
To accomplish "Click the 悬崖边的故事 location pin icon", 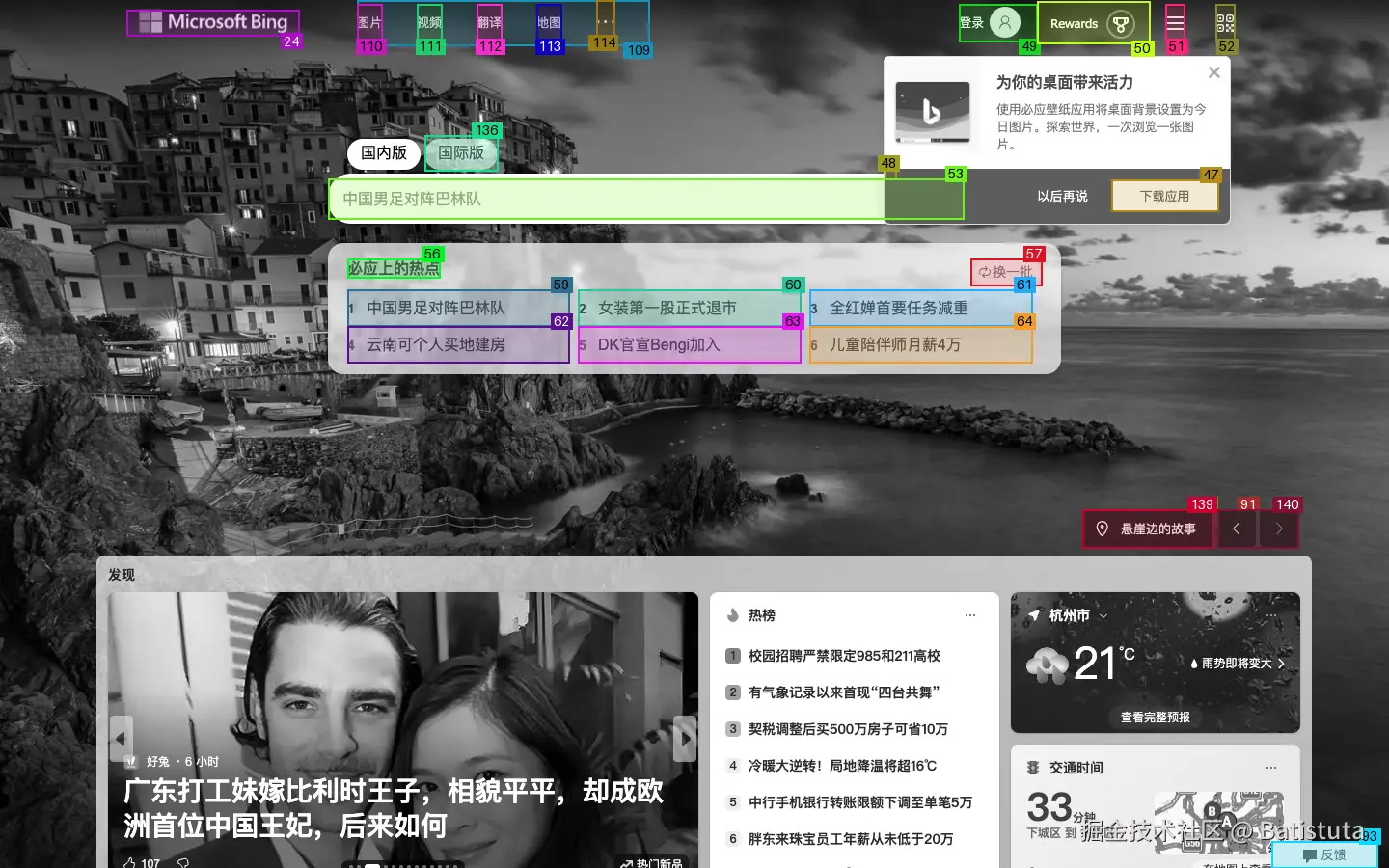I will click(1103, 529).
